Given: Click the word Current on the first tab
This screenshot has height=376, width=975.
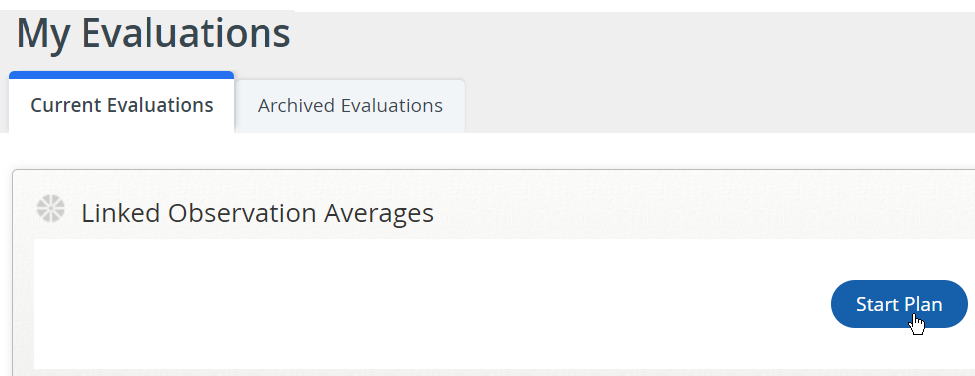Looking at the screenshot, I should (x=66, y=105).
